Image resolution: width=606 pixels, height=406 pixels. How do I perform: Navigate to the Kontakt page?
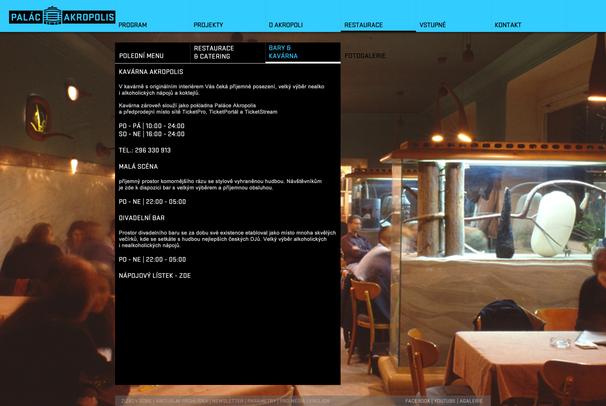coord(508,24)
